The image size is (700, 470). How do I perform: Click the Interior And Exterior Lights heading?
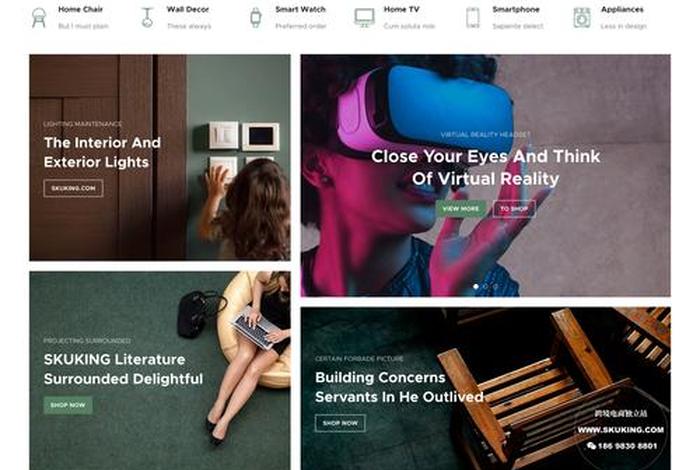tap(102, 152)
